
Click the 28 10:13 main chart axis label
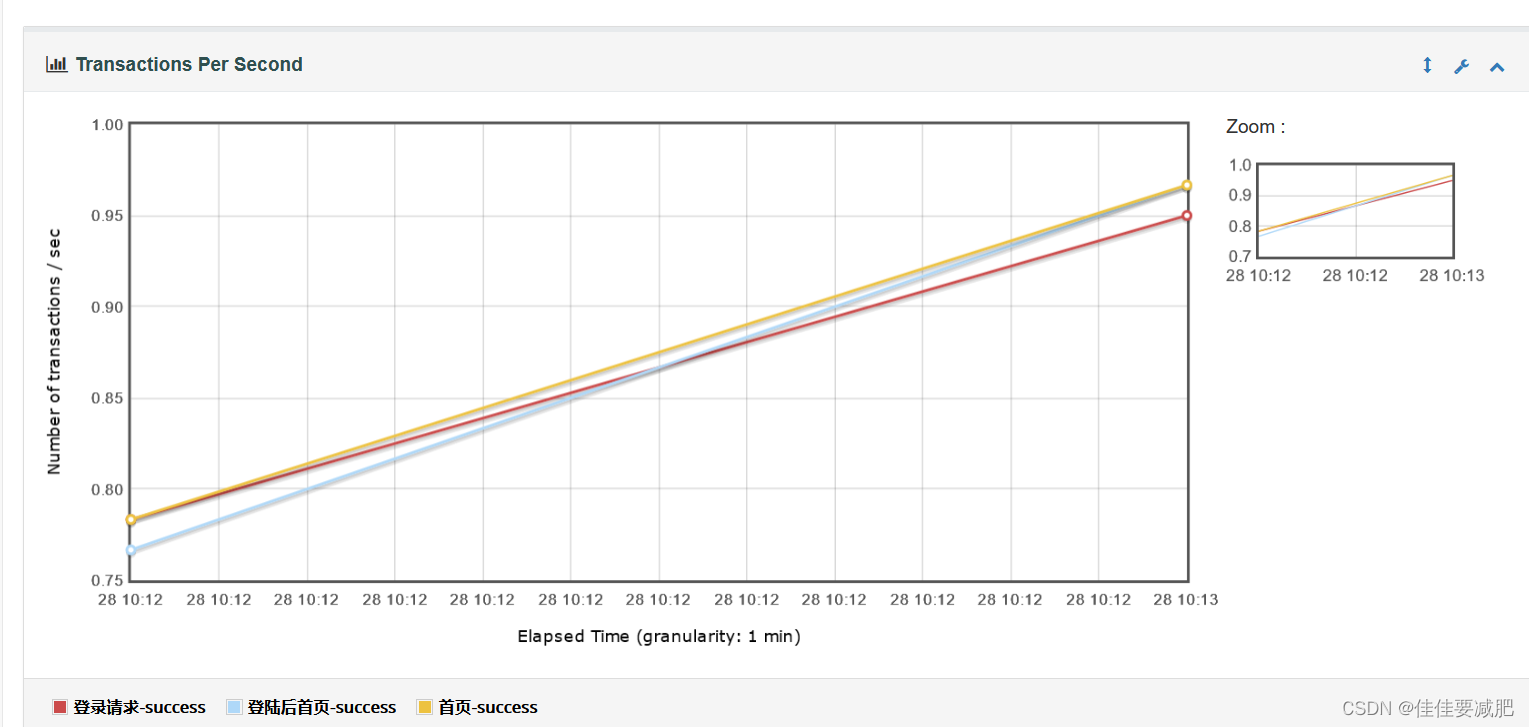tap(1185, 599)
